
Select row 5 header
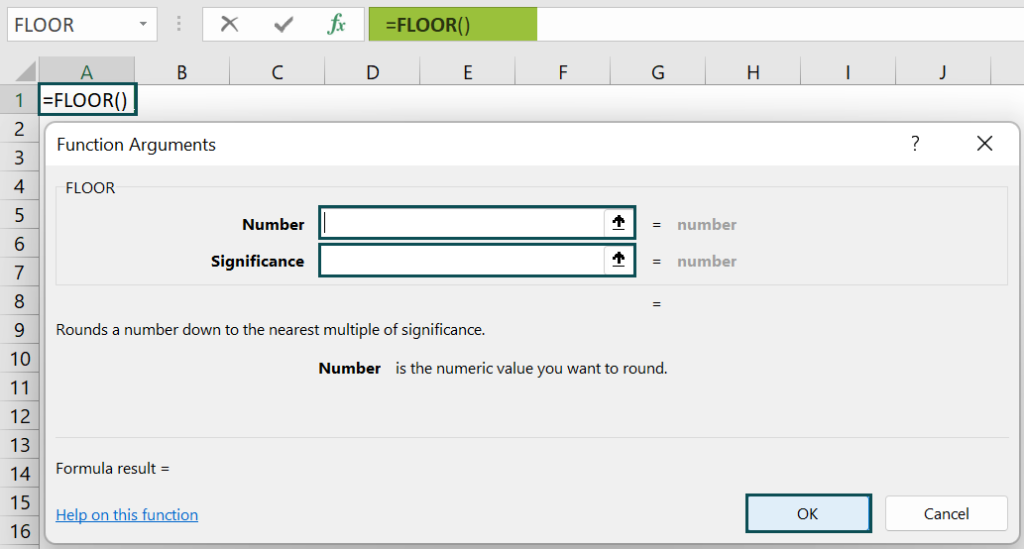tap(19, 215)
